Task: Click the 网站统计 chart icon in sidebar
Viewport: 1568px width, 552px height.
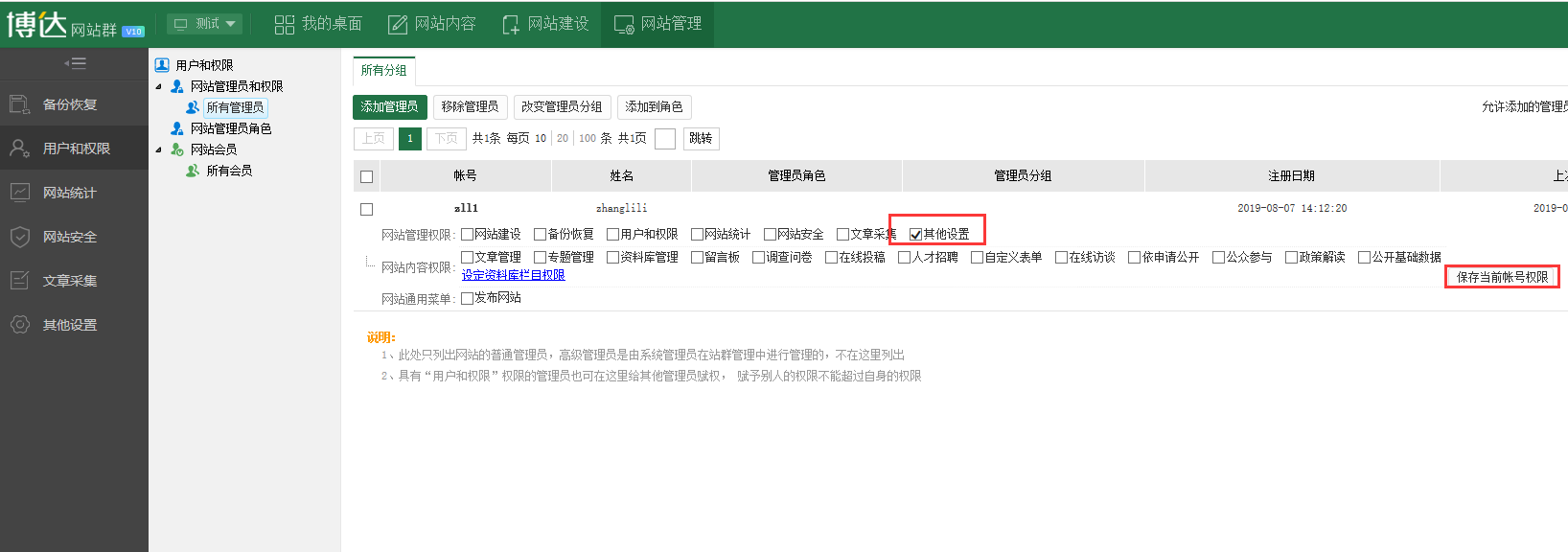Action: tap(20, 193)
